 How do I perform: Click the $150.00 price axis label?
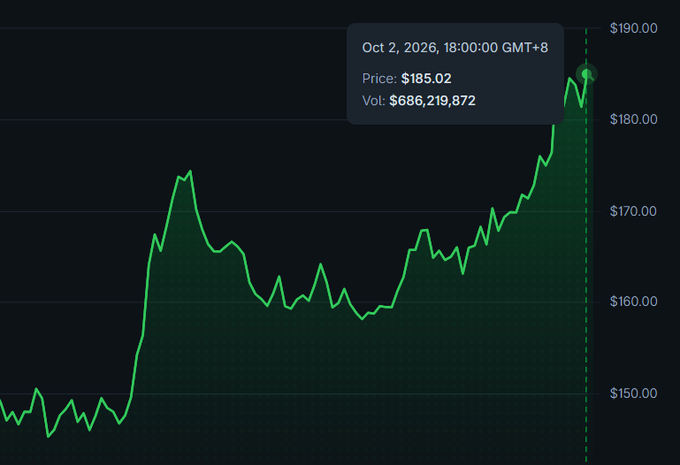[x=633, y=393]
